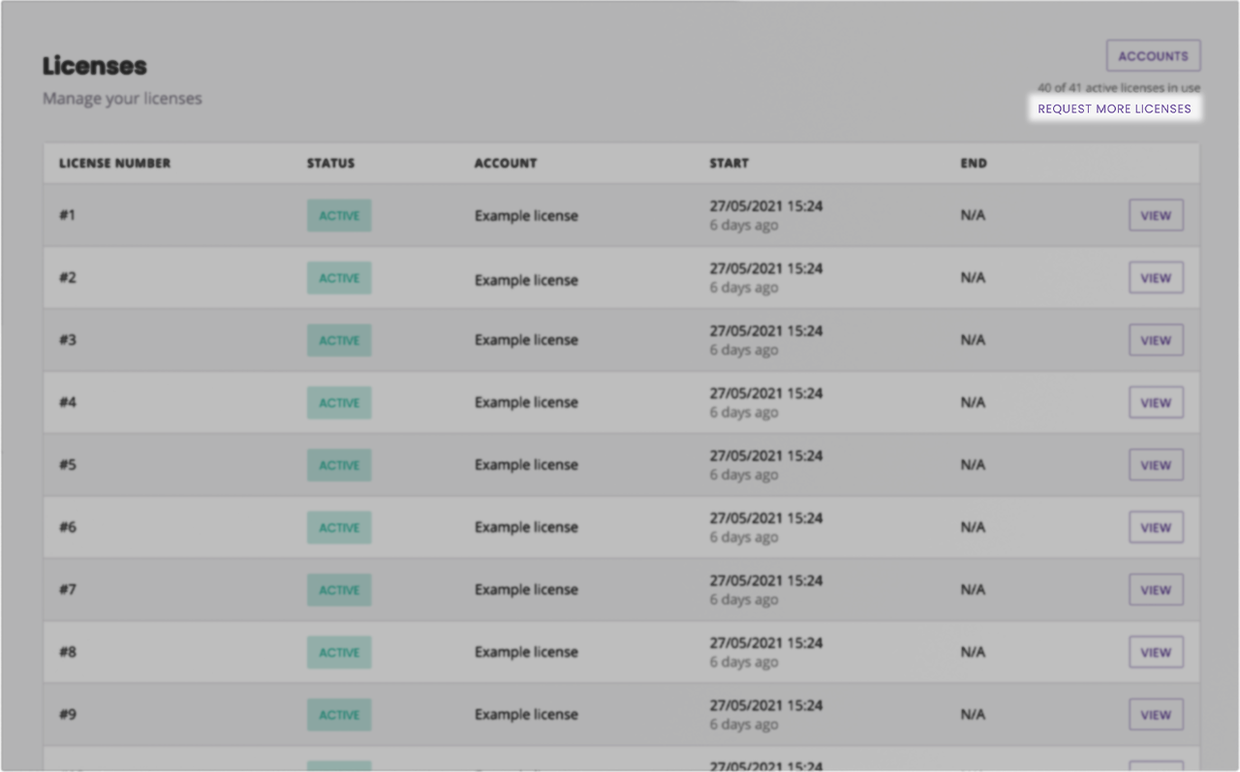1240x772 pixels.
Task: Click the start date of license #9
Action: click(766, 706)
